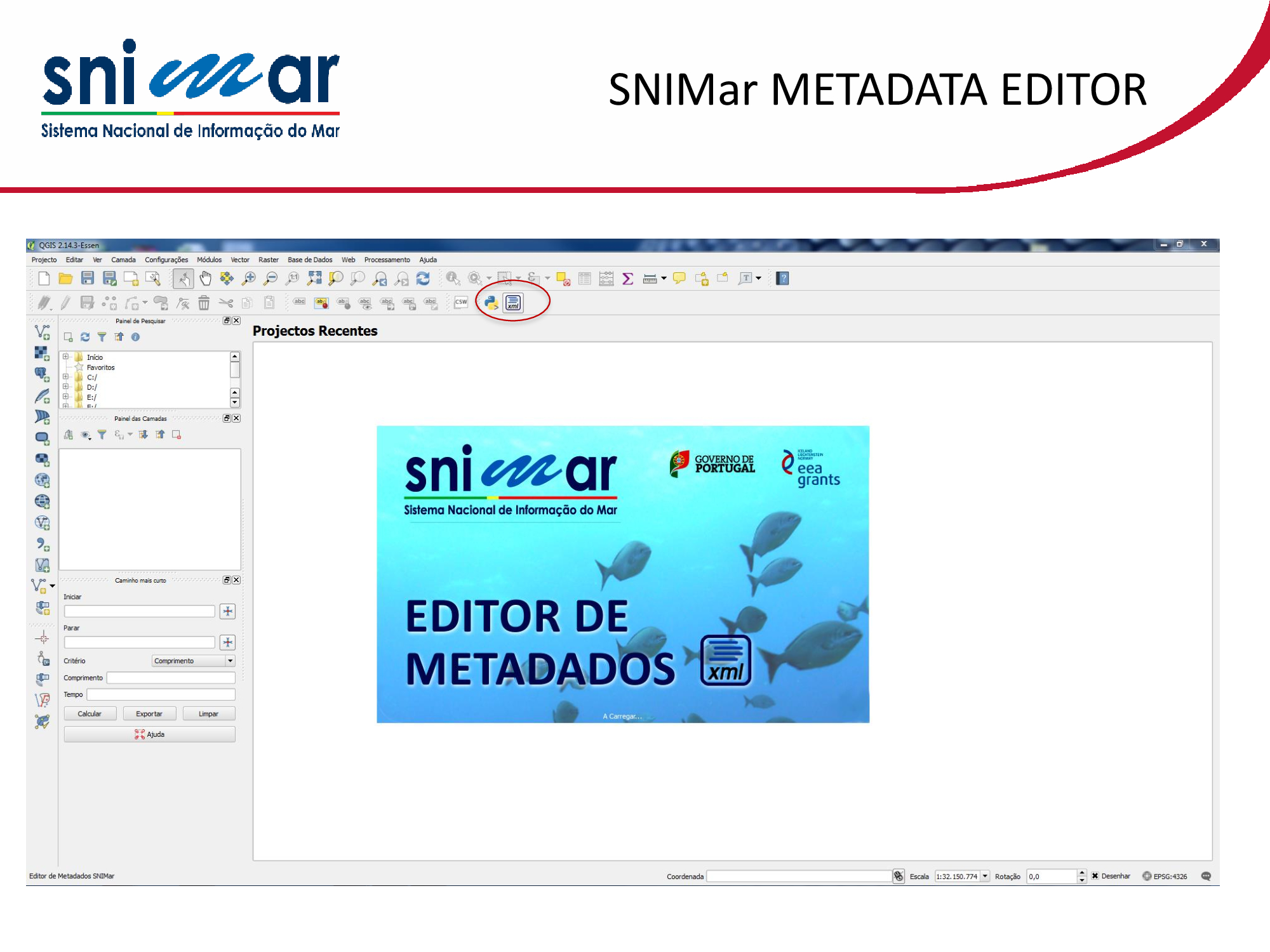Open the statistical summary sigma icon
This screenshot has width=1270, height=952.
(627, 279)
